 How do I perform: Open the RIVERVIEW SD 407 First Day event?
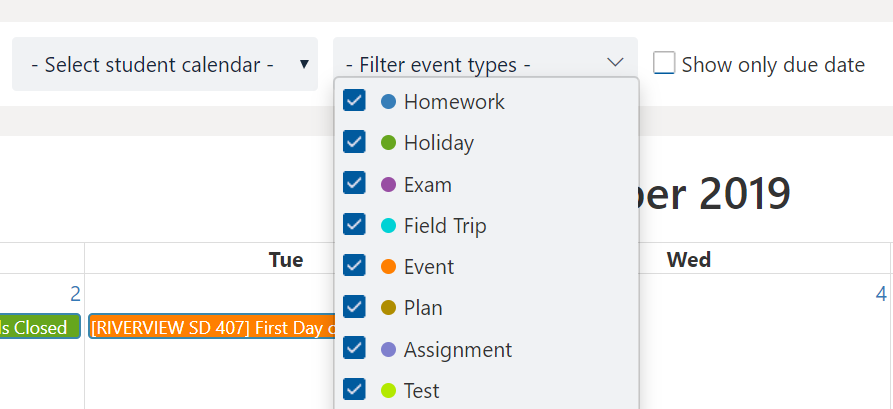(211, 327)
